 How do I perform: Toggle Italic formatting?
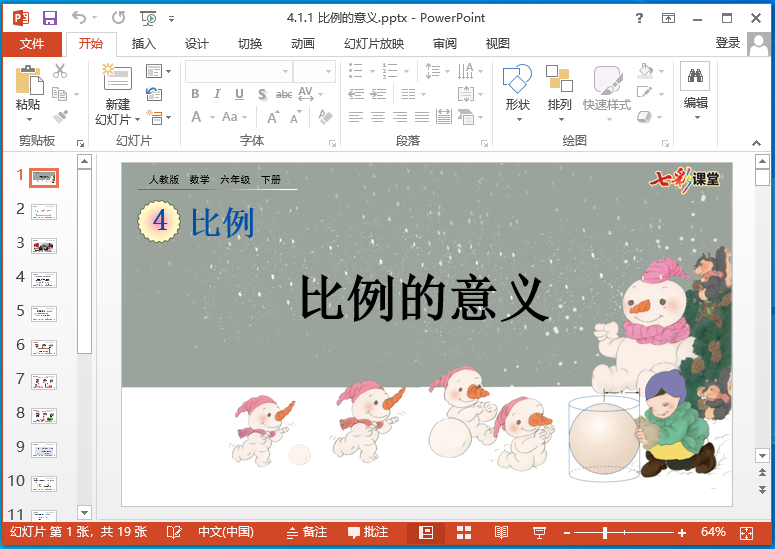point(217,94)
